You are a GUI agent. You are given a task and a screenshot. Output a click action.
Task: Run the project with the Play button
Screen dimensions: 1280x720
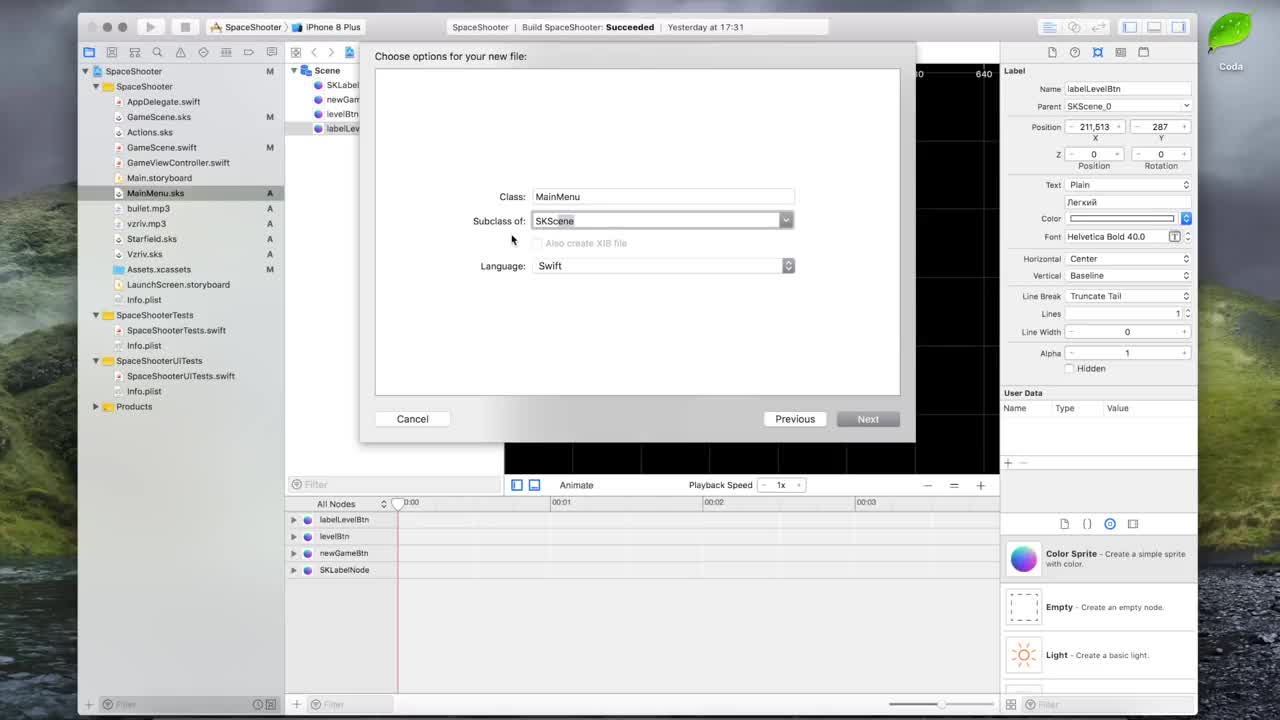(150, 27)
